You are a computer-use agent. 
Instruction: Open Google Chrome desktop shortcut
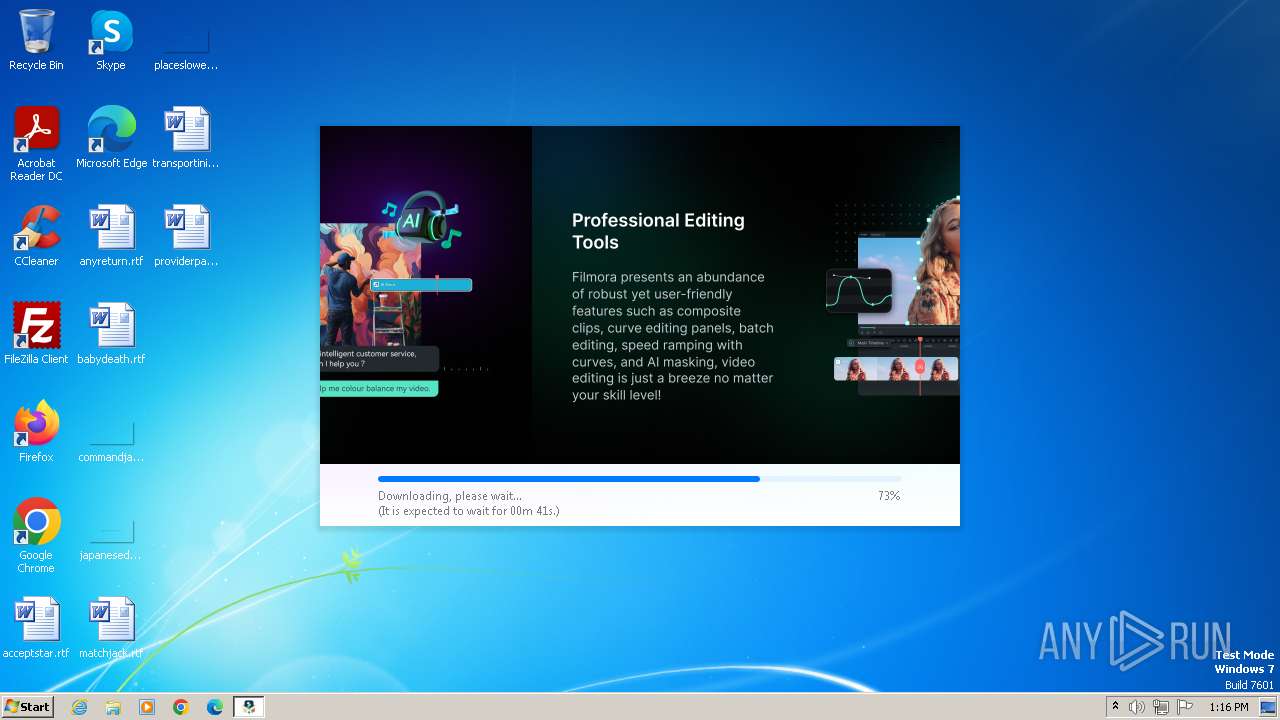tap(36, 536)
